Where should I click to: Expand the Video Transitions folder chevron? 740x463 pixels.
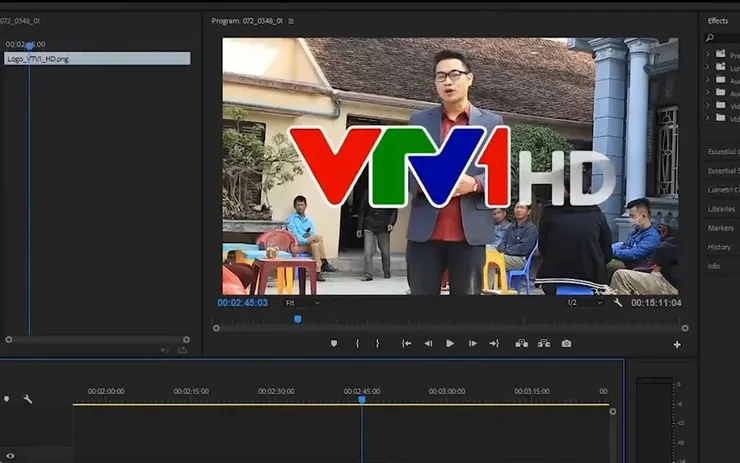pos(708,118)
